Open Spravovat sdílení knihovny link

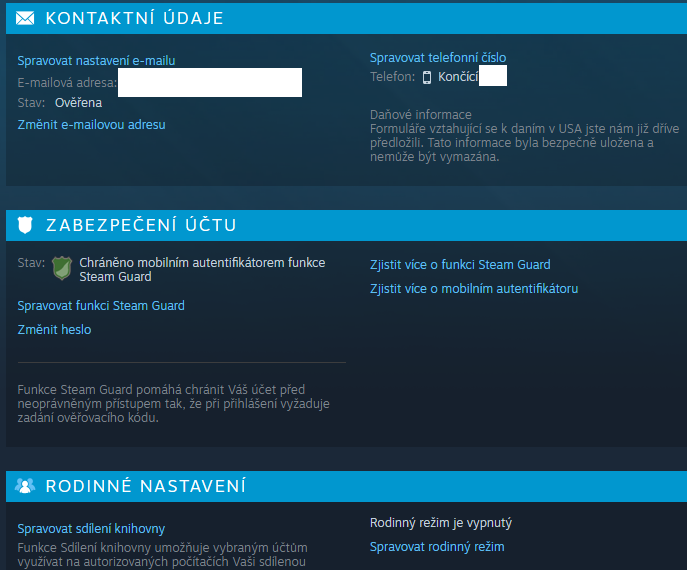tap(91, 528)
